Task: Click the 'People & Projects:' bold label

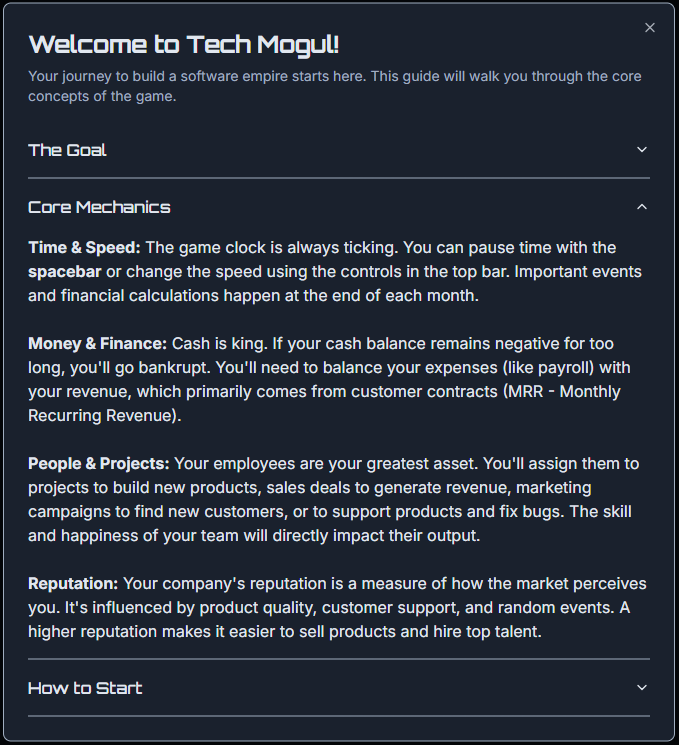Action: click(x=99, y=464)
